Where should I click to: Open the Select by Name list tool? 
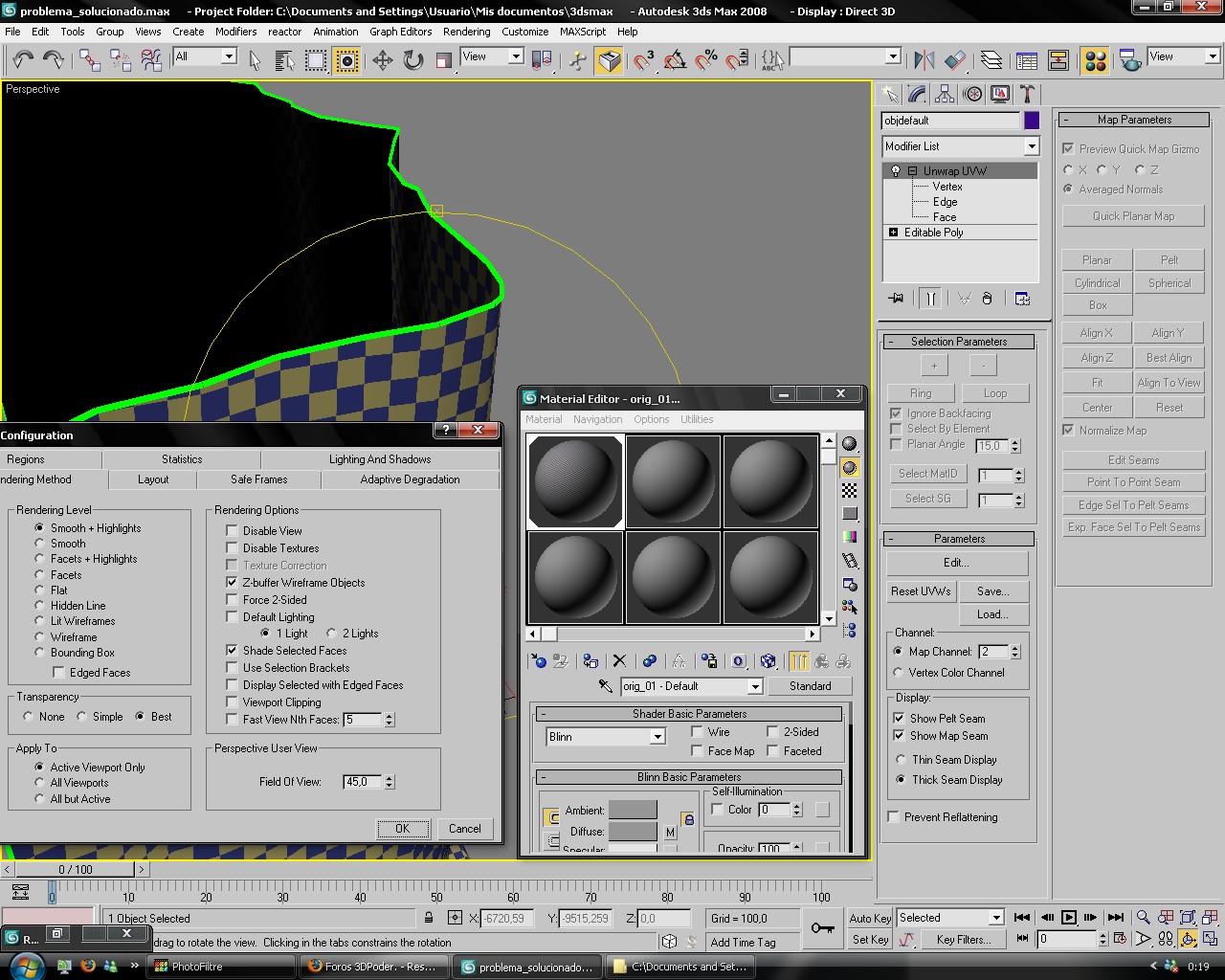(x=285, y=60)
